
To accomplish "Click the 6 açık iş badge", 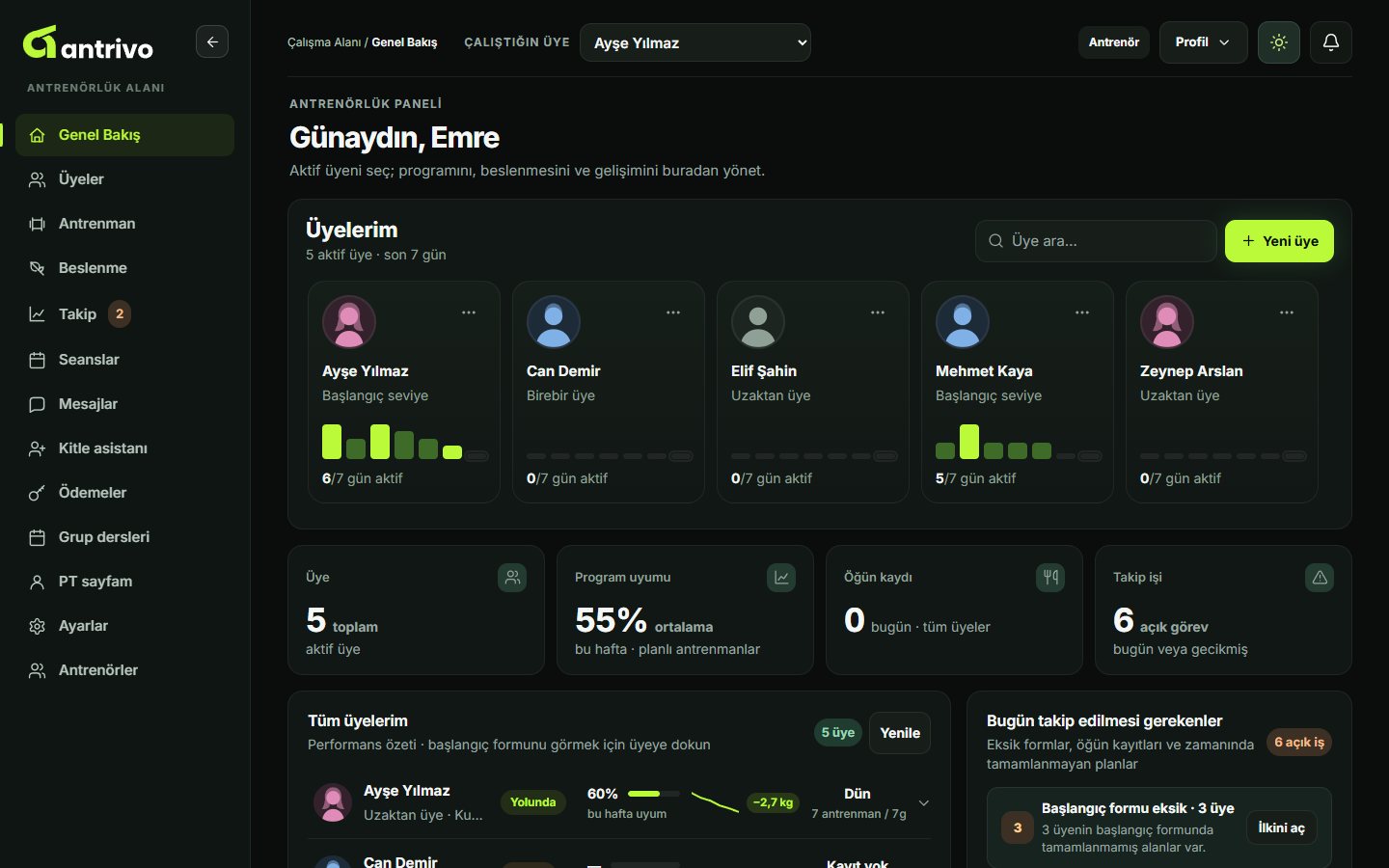I will point(1299,742).
